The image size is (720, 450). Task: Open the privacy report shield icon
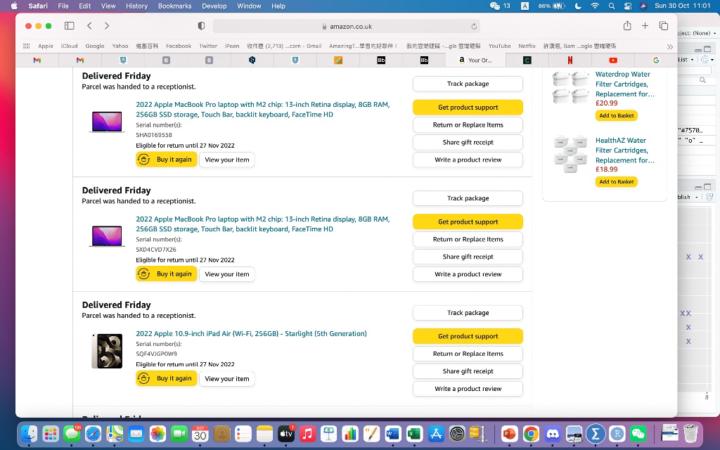(x=201, y=26)
